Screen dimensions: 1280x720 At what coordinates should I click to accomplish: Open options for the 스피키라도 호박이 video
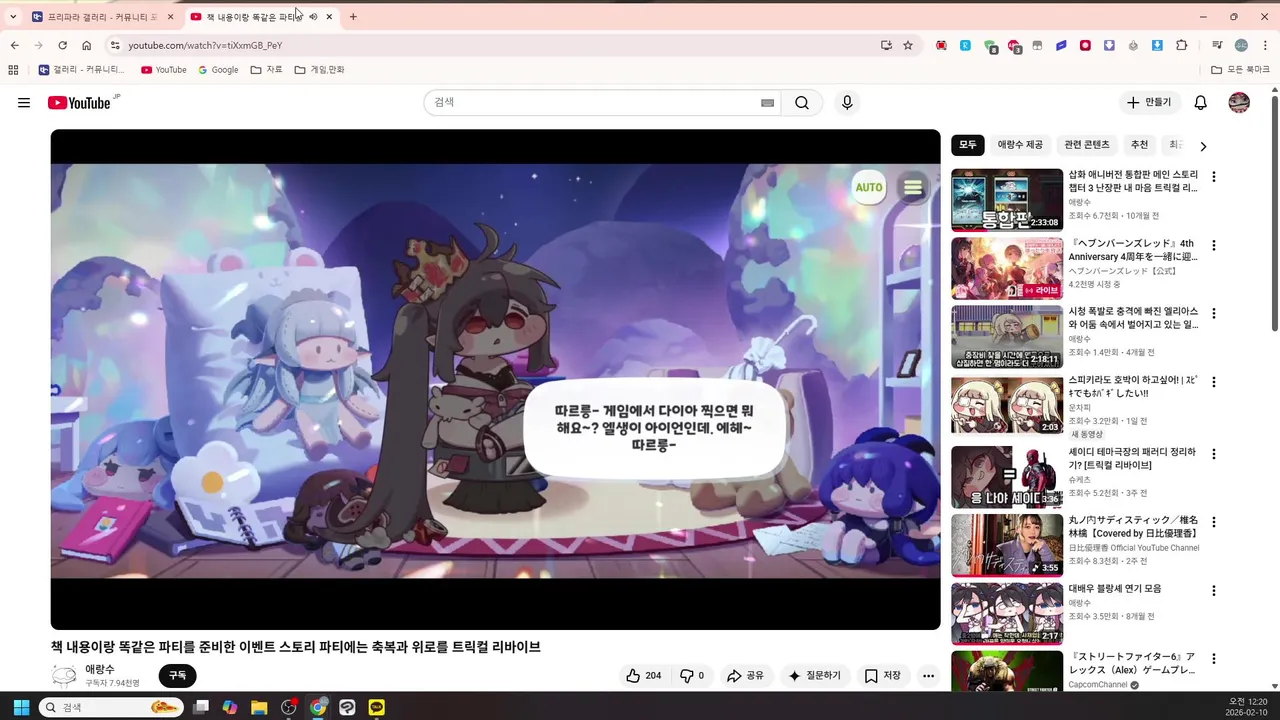tap(1214, 382)
